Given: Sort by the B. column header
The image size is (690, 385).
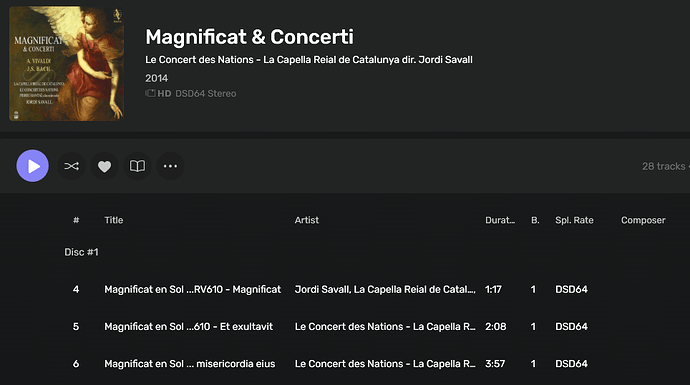Looking at the screenshot, I should 535,220.
